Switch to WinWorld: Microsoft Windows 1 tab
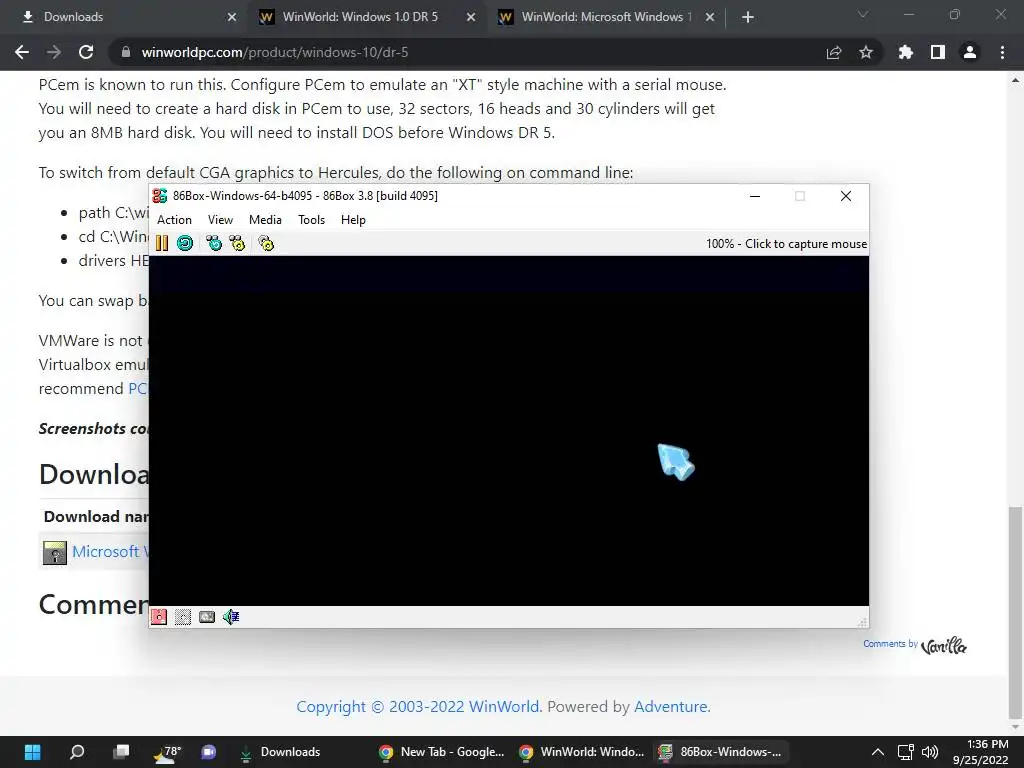The height and width of the screenshot is (768, 1024). click(605, 17)
